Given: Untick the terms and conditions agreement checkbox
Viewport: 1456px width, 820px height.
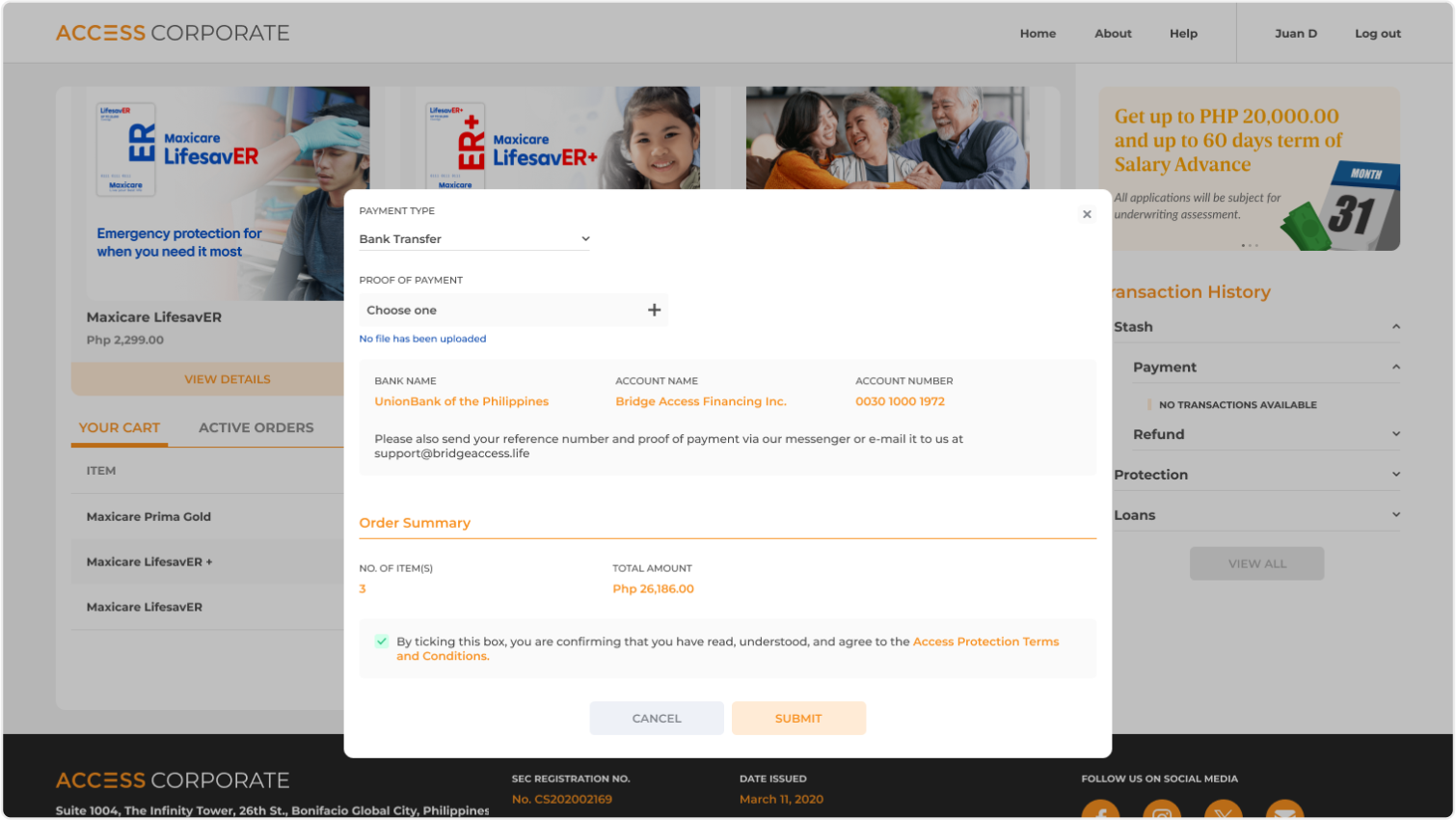Looking at the screenshot, I should (x=382, y=642).
